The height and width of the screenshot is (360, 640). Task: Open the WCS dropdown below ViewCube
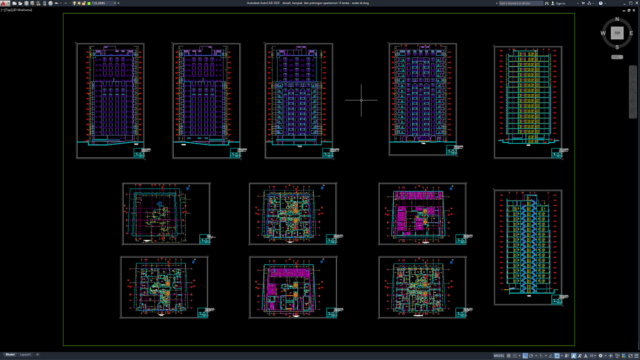617,57
